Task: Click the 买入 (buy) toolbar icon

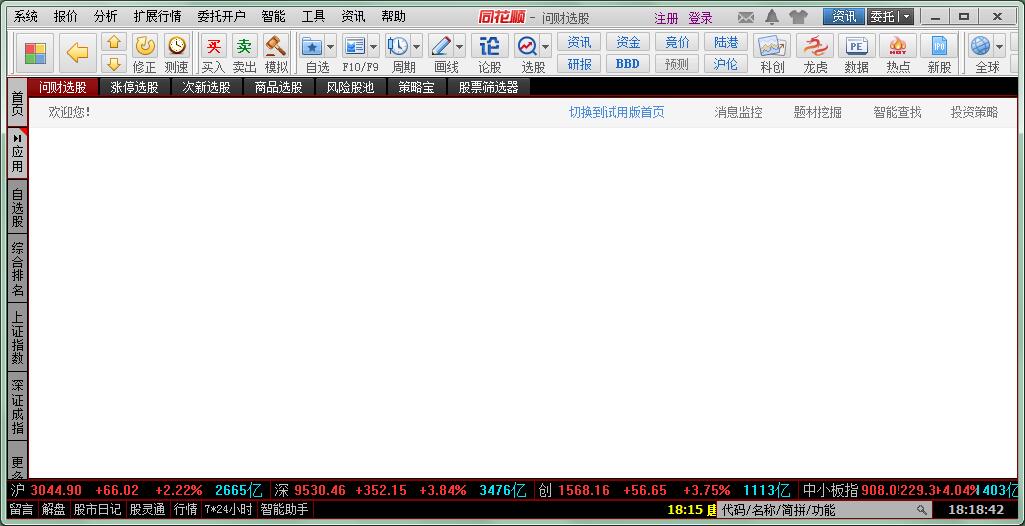Action: pos(213,52)
